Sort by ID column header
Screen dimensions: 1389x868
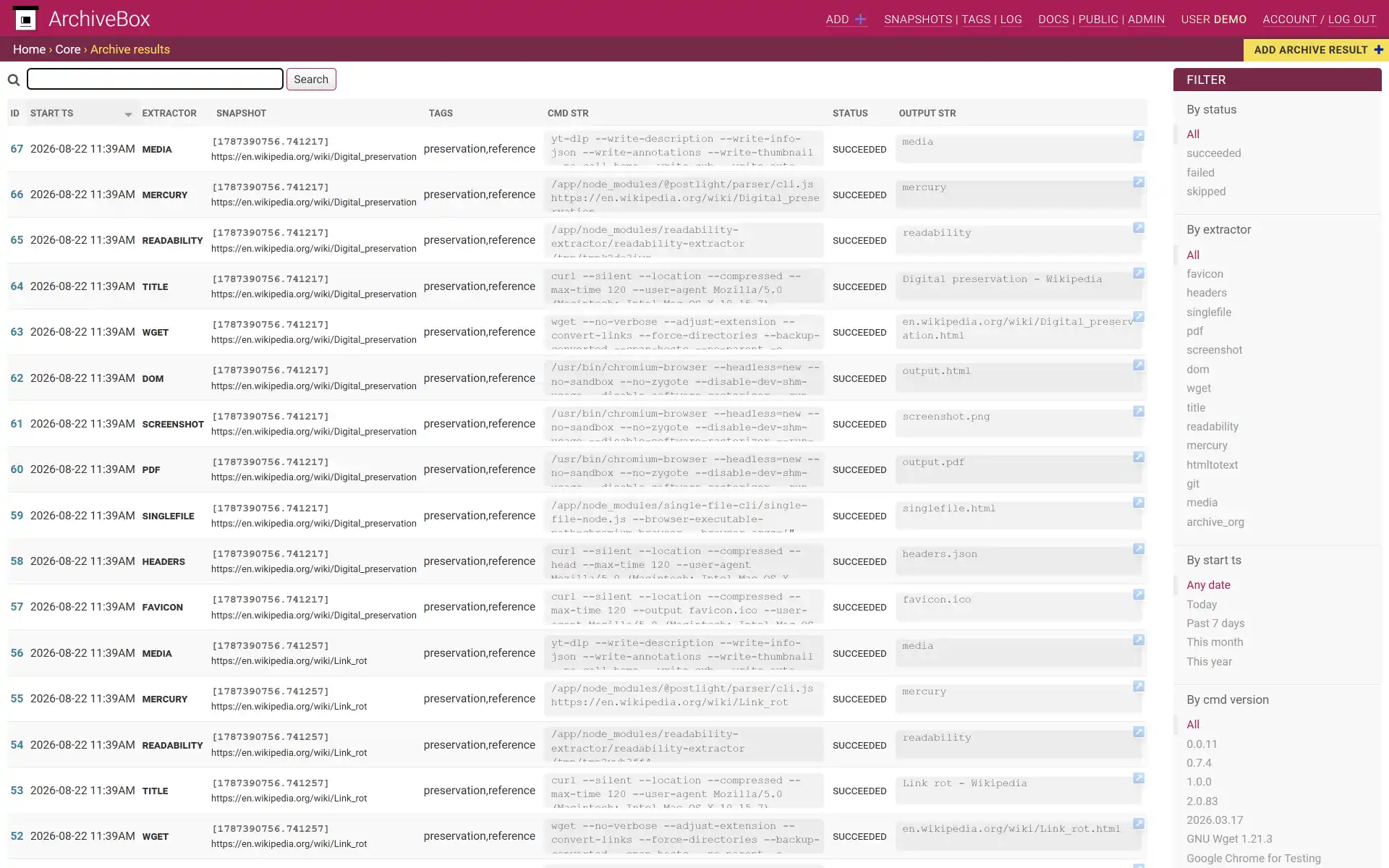click(14, 114)
